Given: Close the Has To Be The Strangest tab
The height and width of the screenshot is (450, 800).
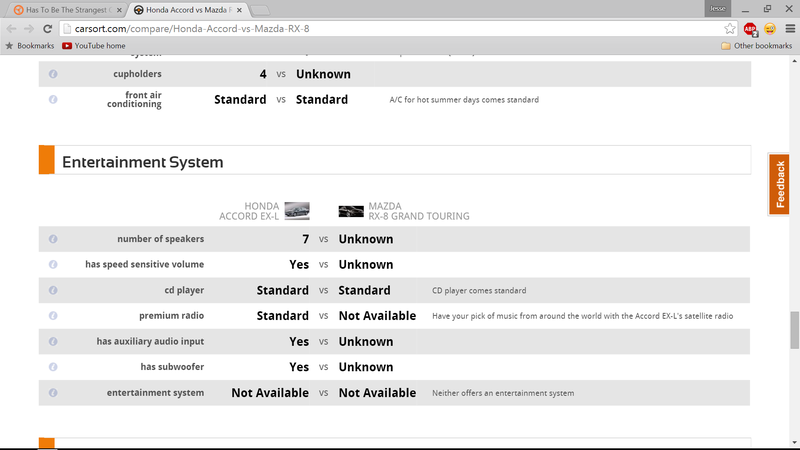Looking at the screenshot, I should coord(119,10).
